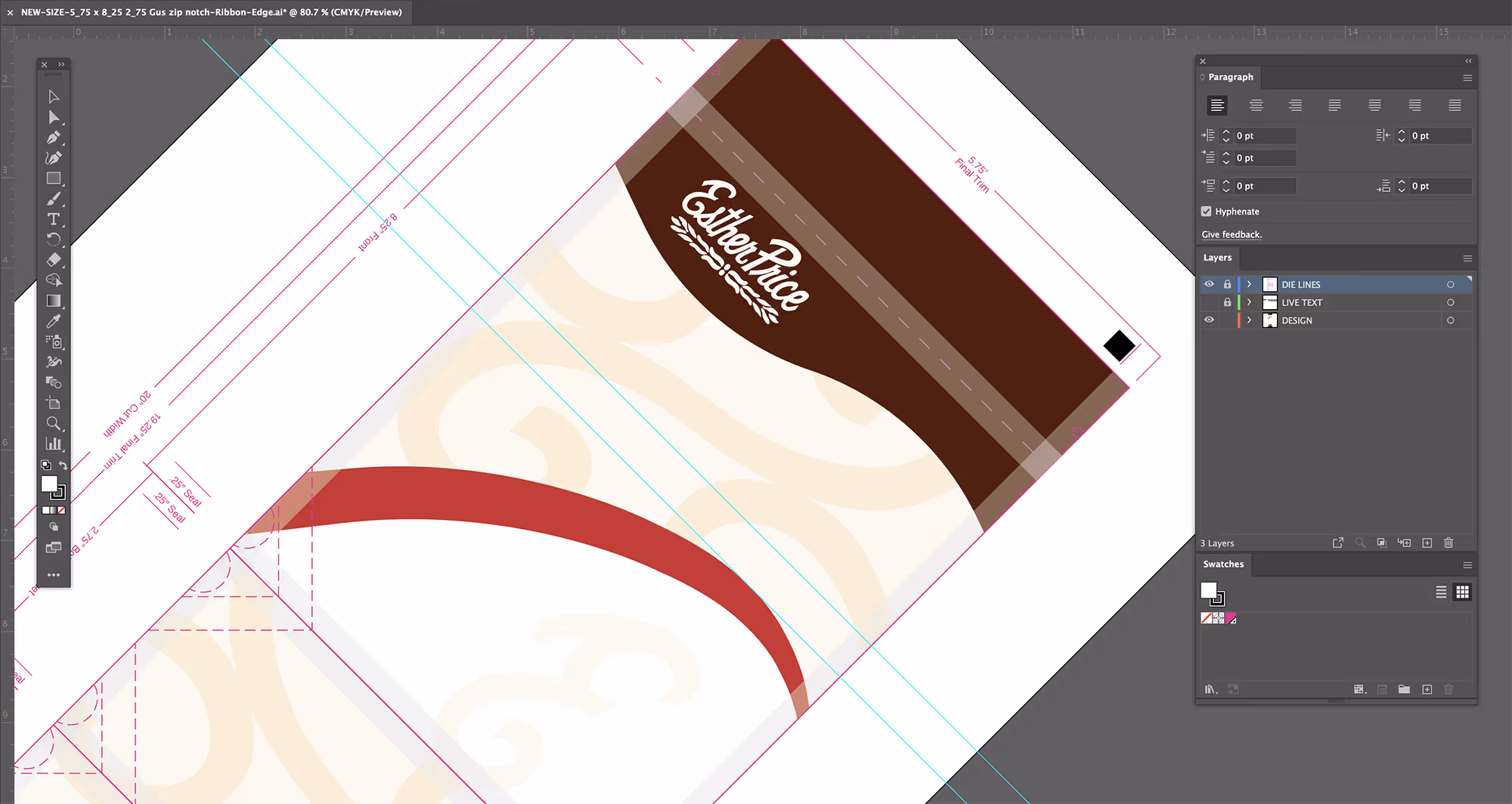Choose the Gradient tool
This screenshot has height=804, width=1512.
(x=54, y=300)
